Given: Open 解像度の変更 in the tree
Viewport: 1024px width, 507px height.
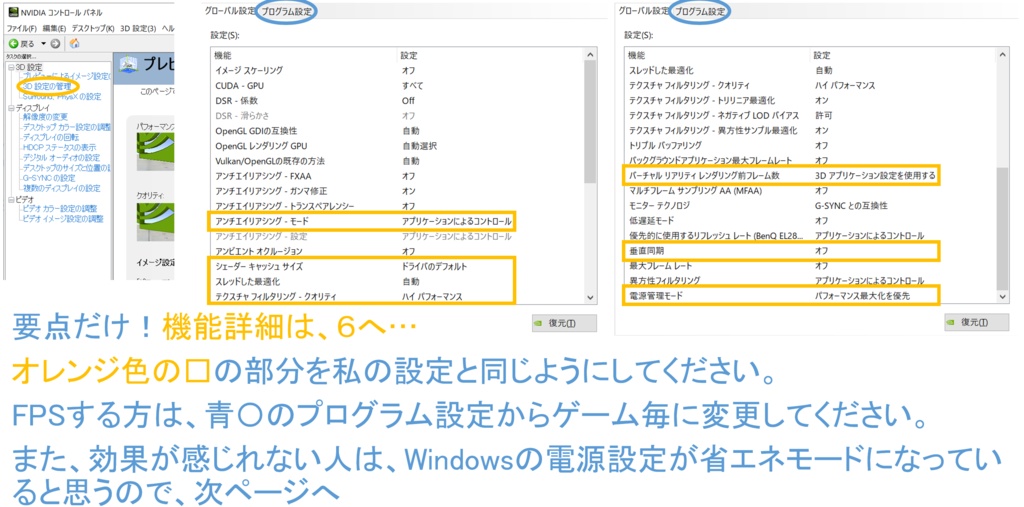Looking at the screenshot, I should tap(45, 116).
